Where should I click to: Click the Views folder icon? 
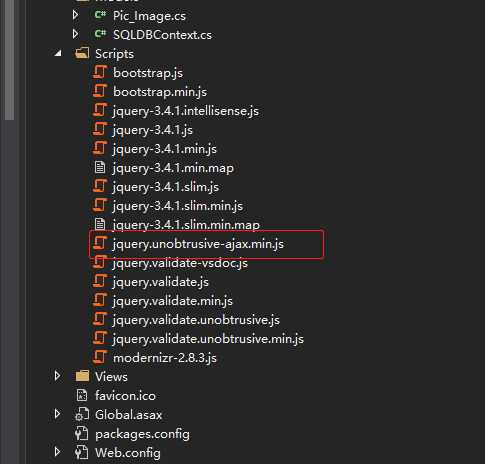point(82,376)
